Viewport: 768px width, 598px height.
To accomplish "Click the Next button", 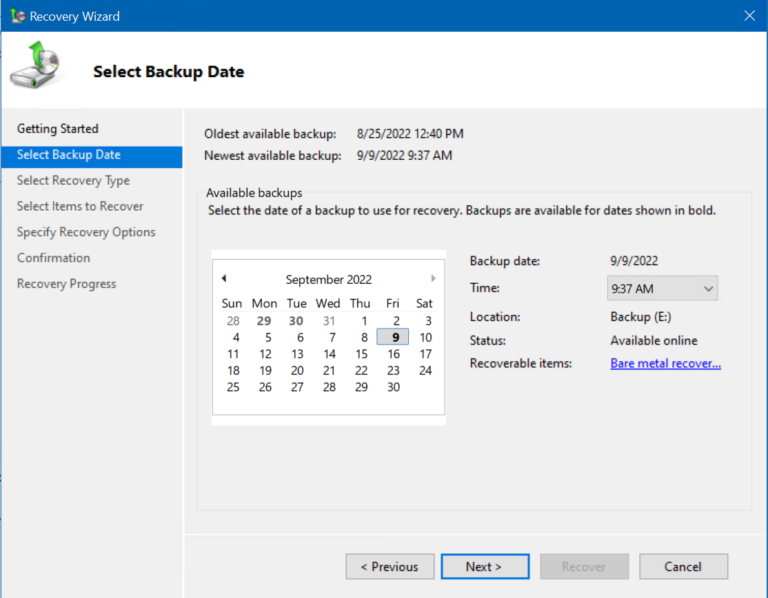I will click(x=485, y=567).
